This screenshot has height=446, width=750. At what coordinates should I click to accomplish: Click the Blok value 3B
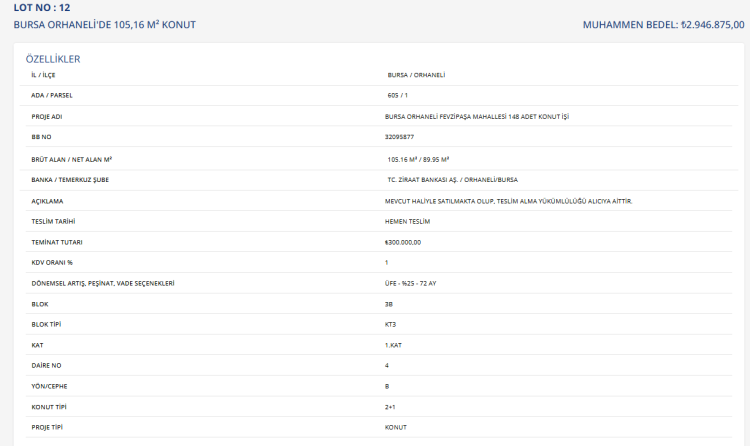388,304
